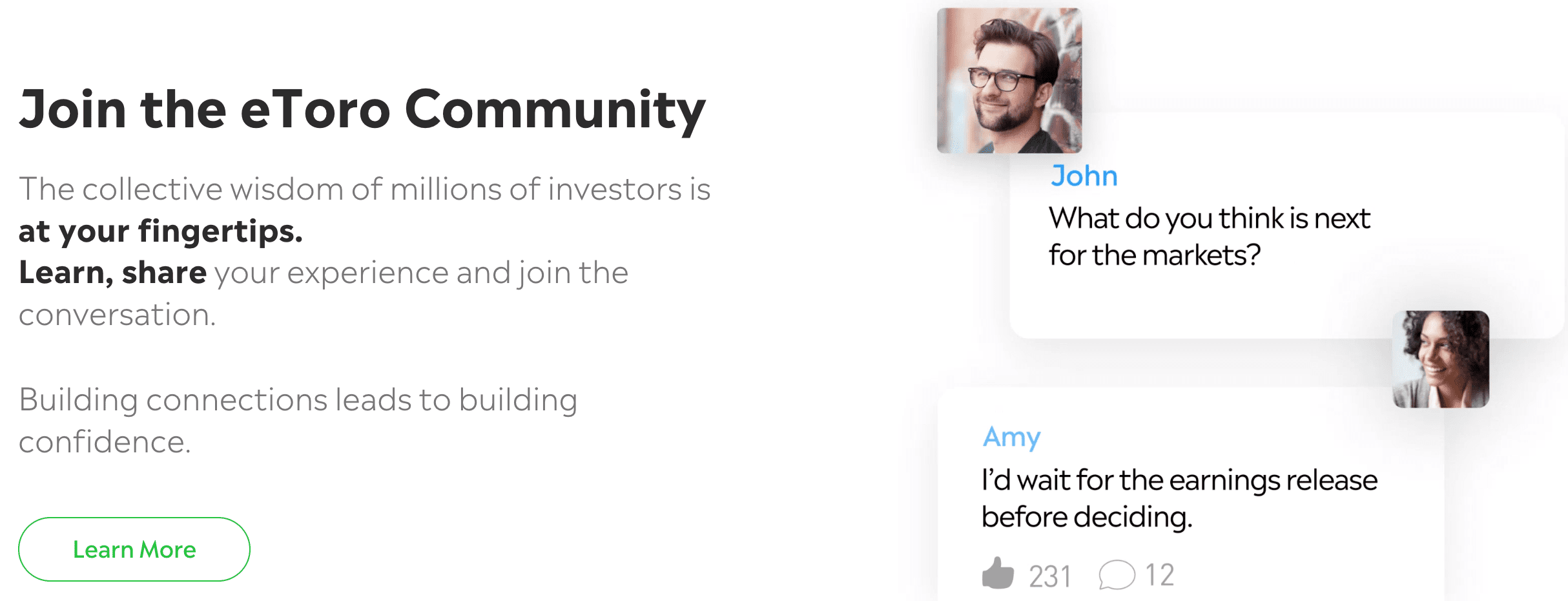Click the Amy username link
Screen dimensions: 1568x601
[1011, 438]
